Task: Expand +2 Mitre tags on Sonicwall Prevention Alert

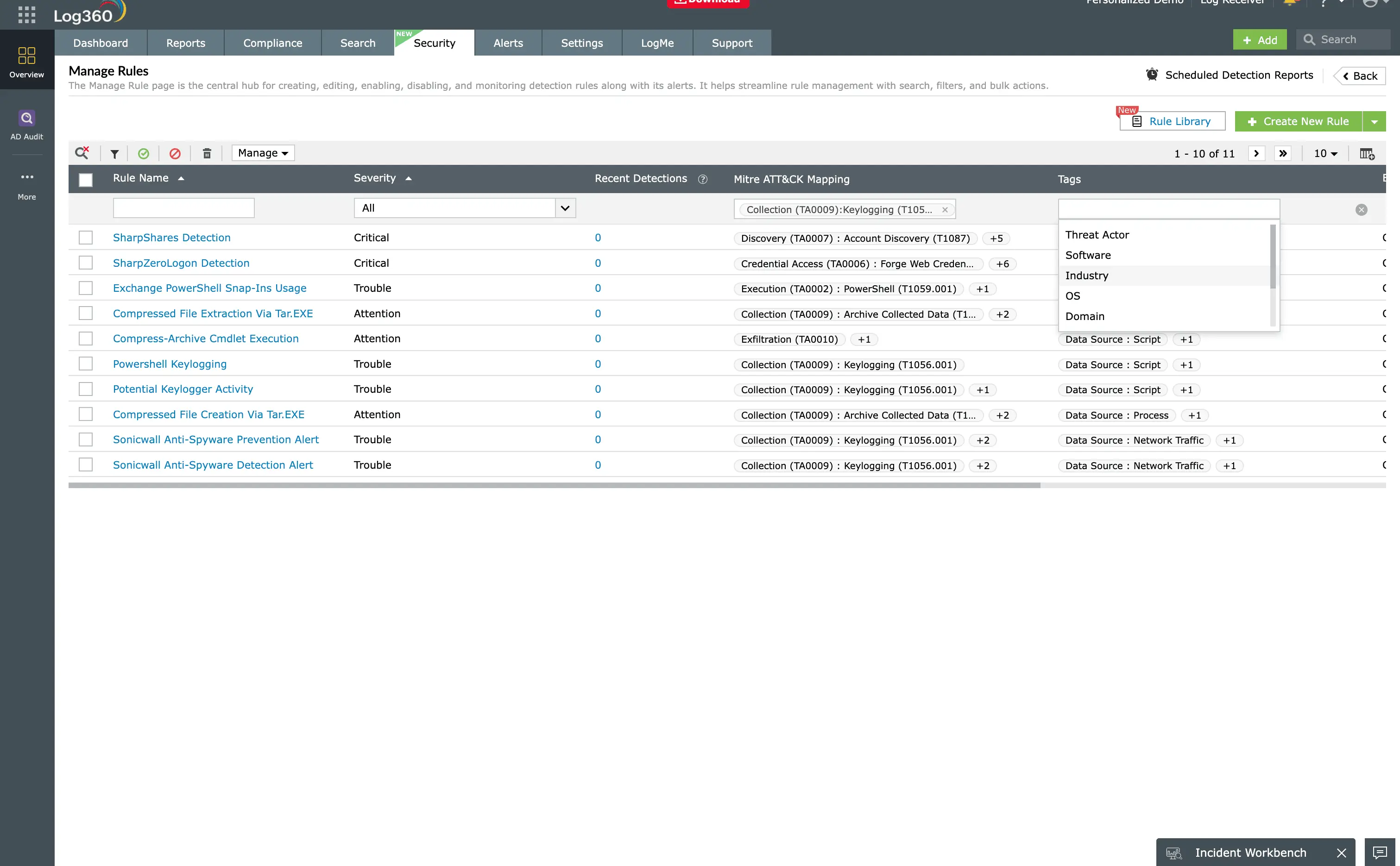Action: pyautogui.click(x=983, y=440)
